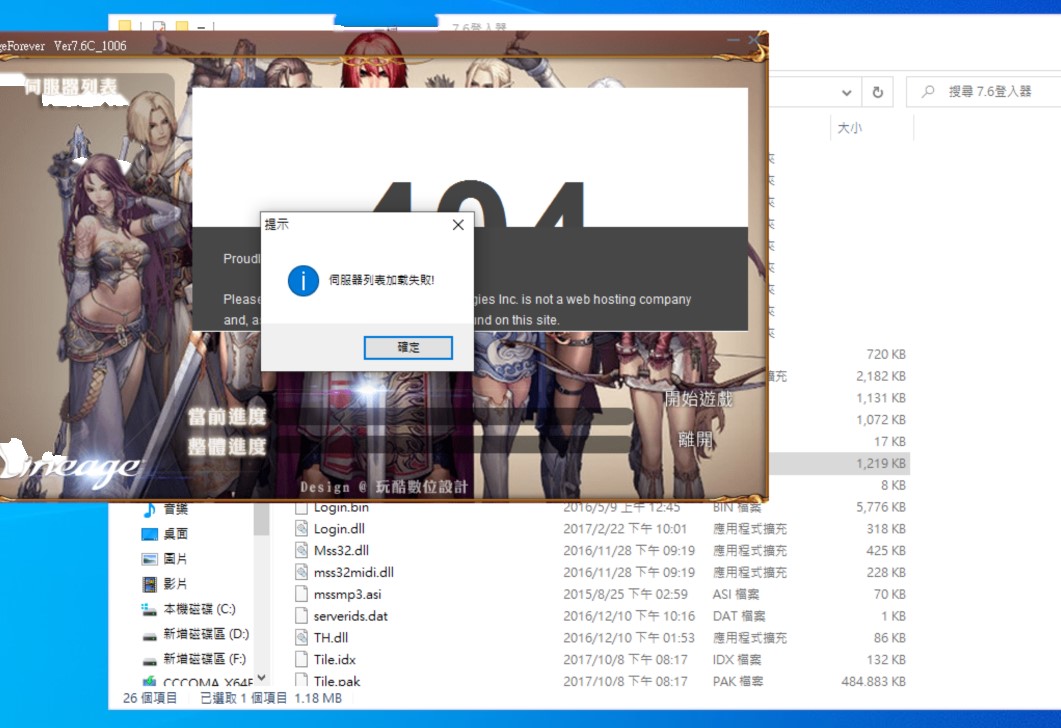Click the 圖片 pictures icon
The height and width of the screenshot is (728, 1061).
point(150,560)
